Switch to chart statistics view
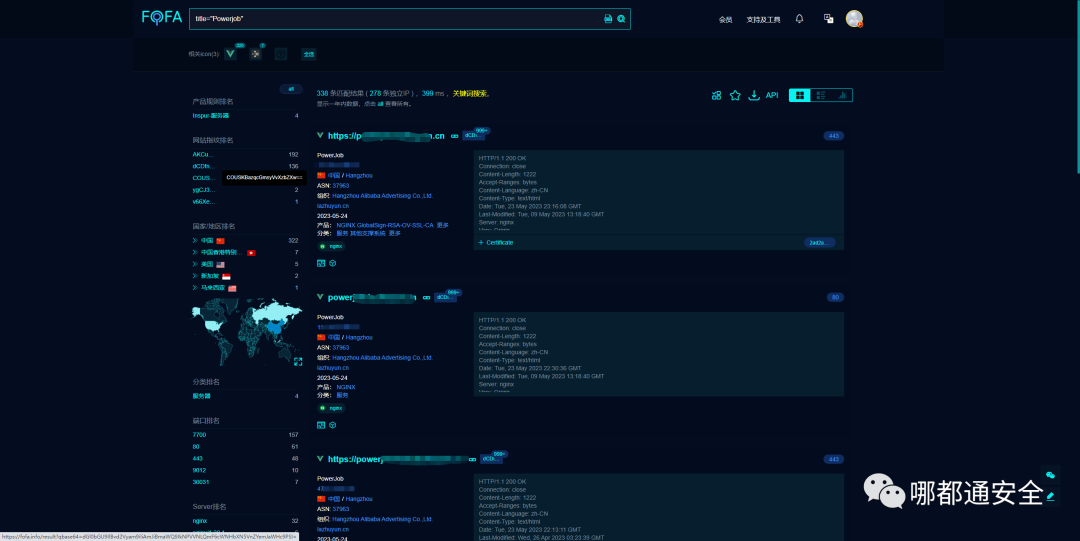This screenshot has height=541, width=1080. 842,95
